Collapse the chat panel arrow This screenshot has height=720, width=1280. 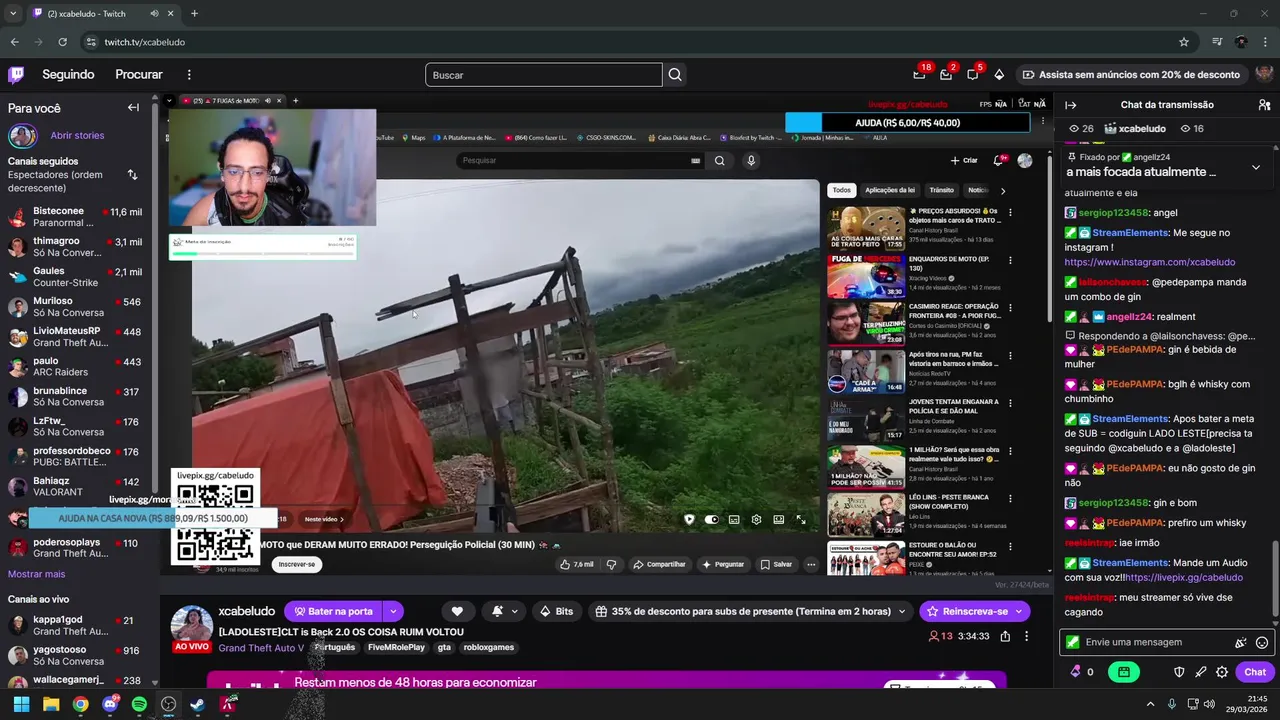(1071, 105)
